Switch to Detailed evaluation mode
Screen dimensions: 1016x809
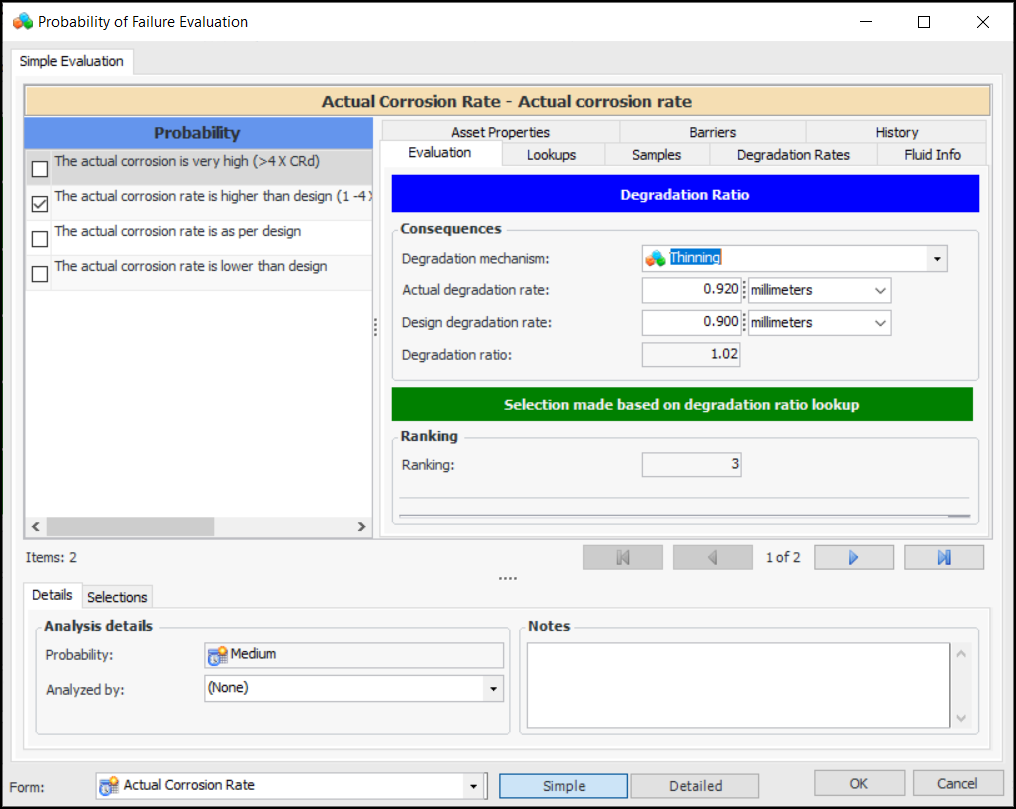[x=695, y=786]
